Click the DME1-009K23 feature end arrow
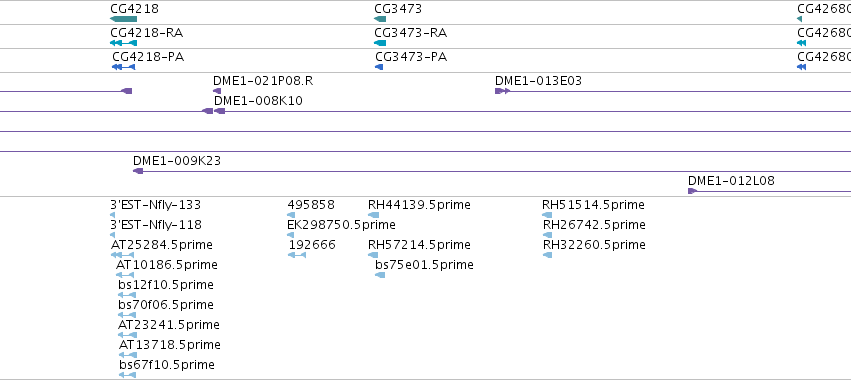Image resolution: width=851 pixels, height=380 pixels. [x=138, y=171]
